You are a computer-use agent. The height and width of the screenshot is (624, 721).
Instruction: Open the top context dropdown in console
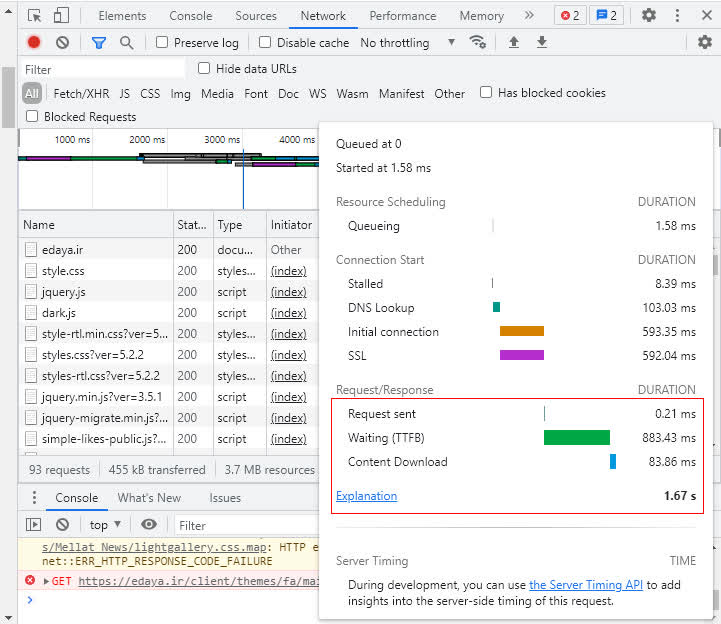coord(105,525)
